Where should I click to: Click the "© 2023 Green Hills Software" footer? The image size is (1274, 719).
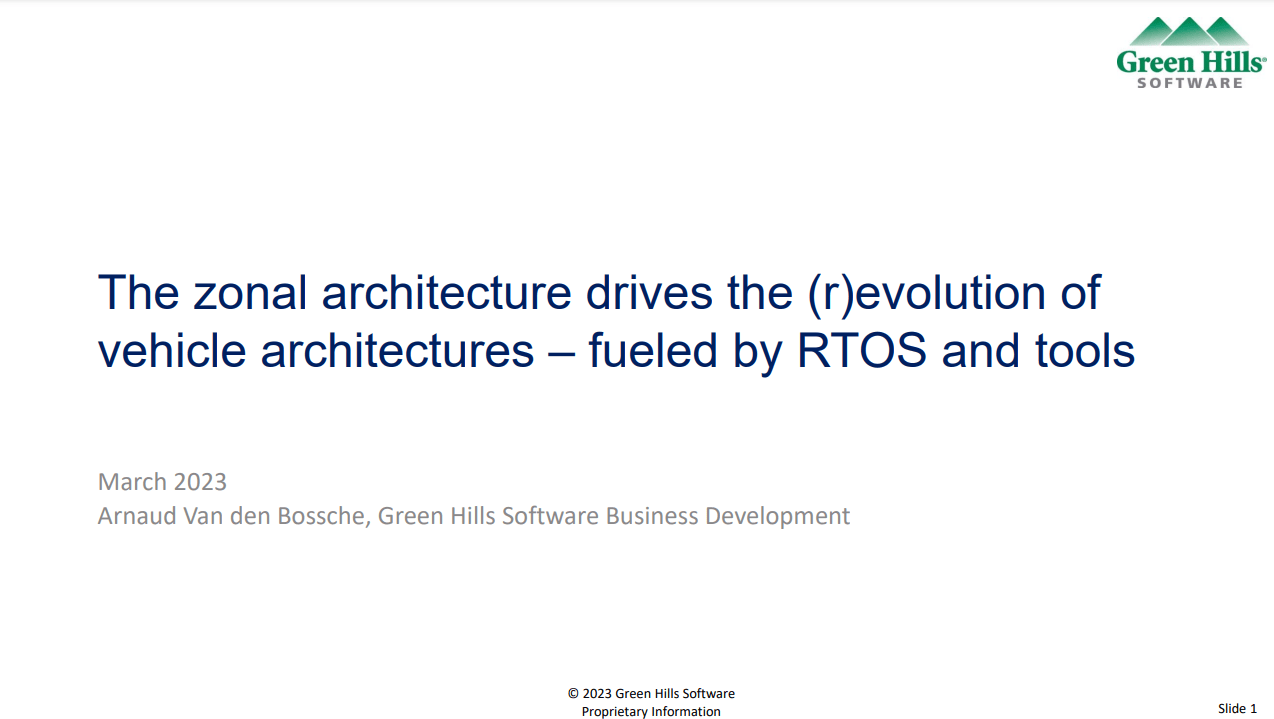click(651, 693)
